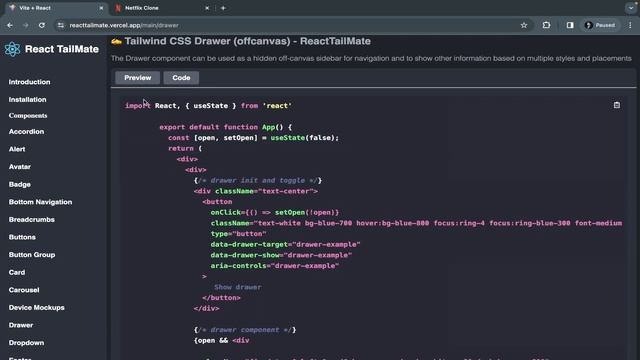Image resolution: width=640 pixels, height=360 pixels.
Task: Click the React TailMate title text
Action: [62, 49]
